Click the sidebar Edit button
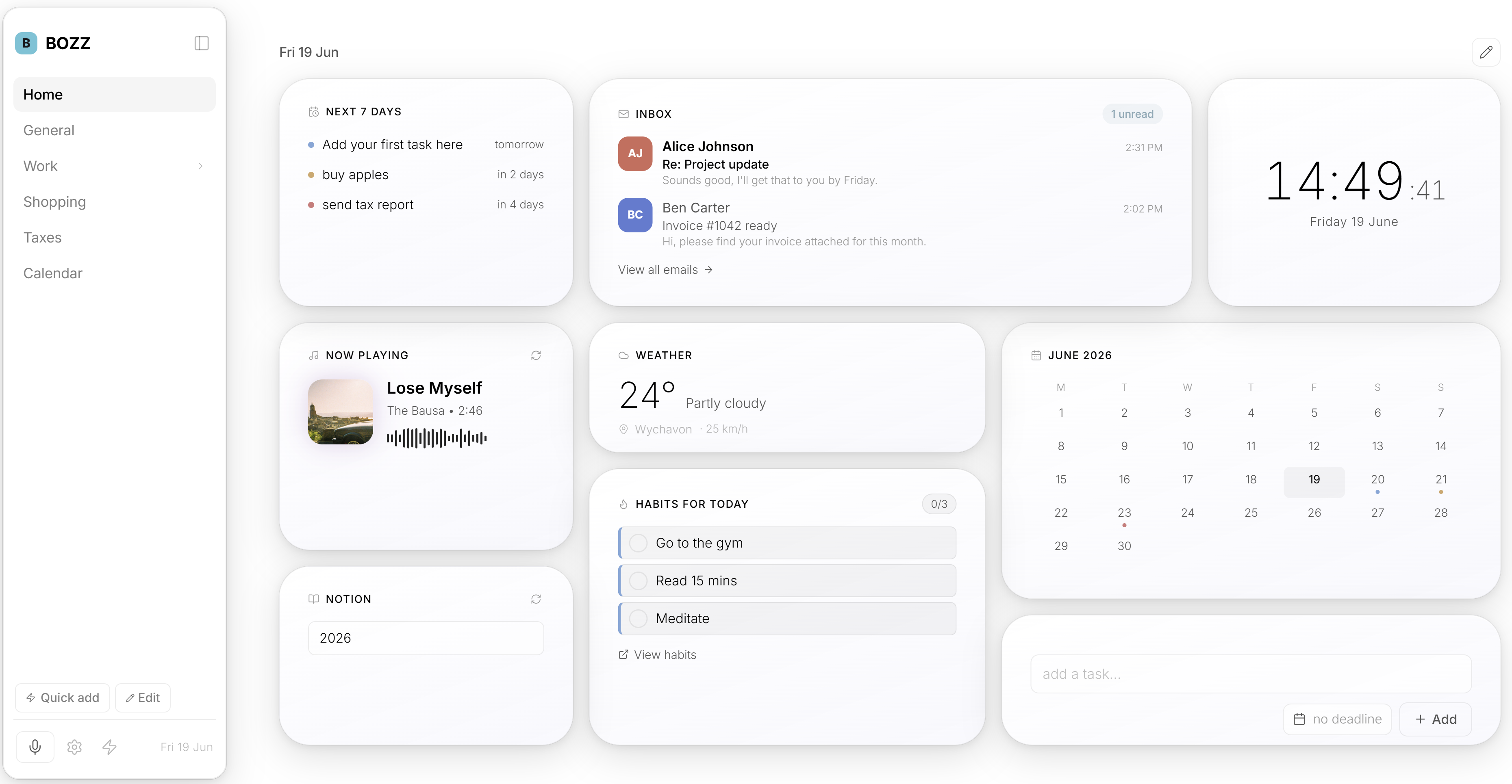 [143, 697]
